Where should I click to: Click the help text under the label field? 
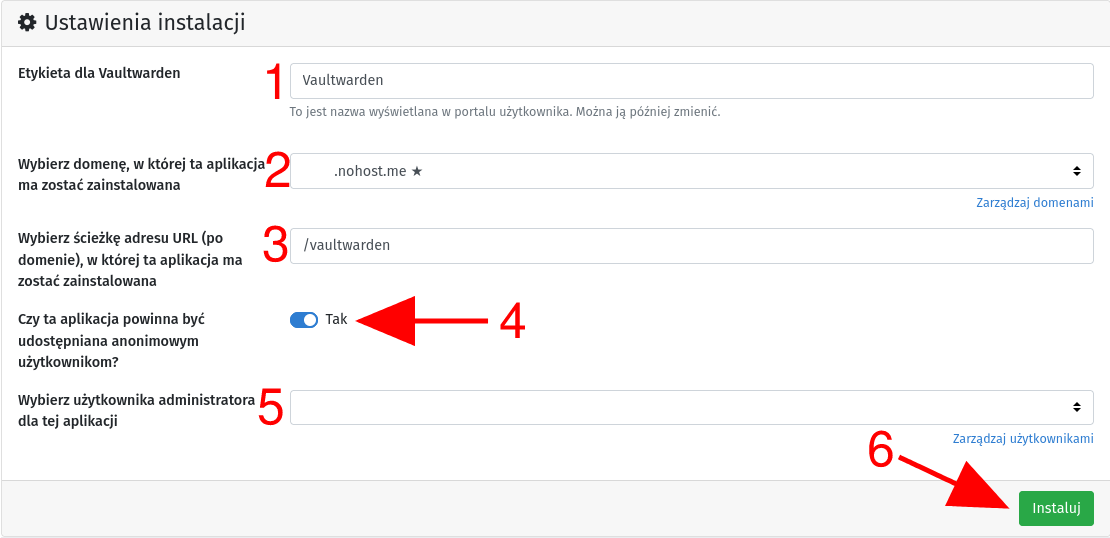click(x=504, y=112)
